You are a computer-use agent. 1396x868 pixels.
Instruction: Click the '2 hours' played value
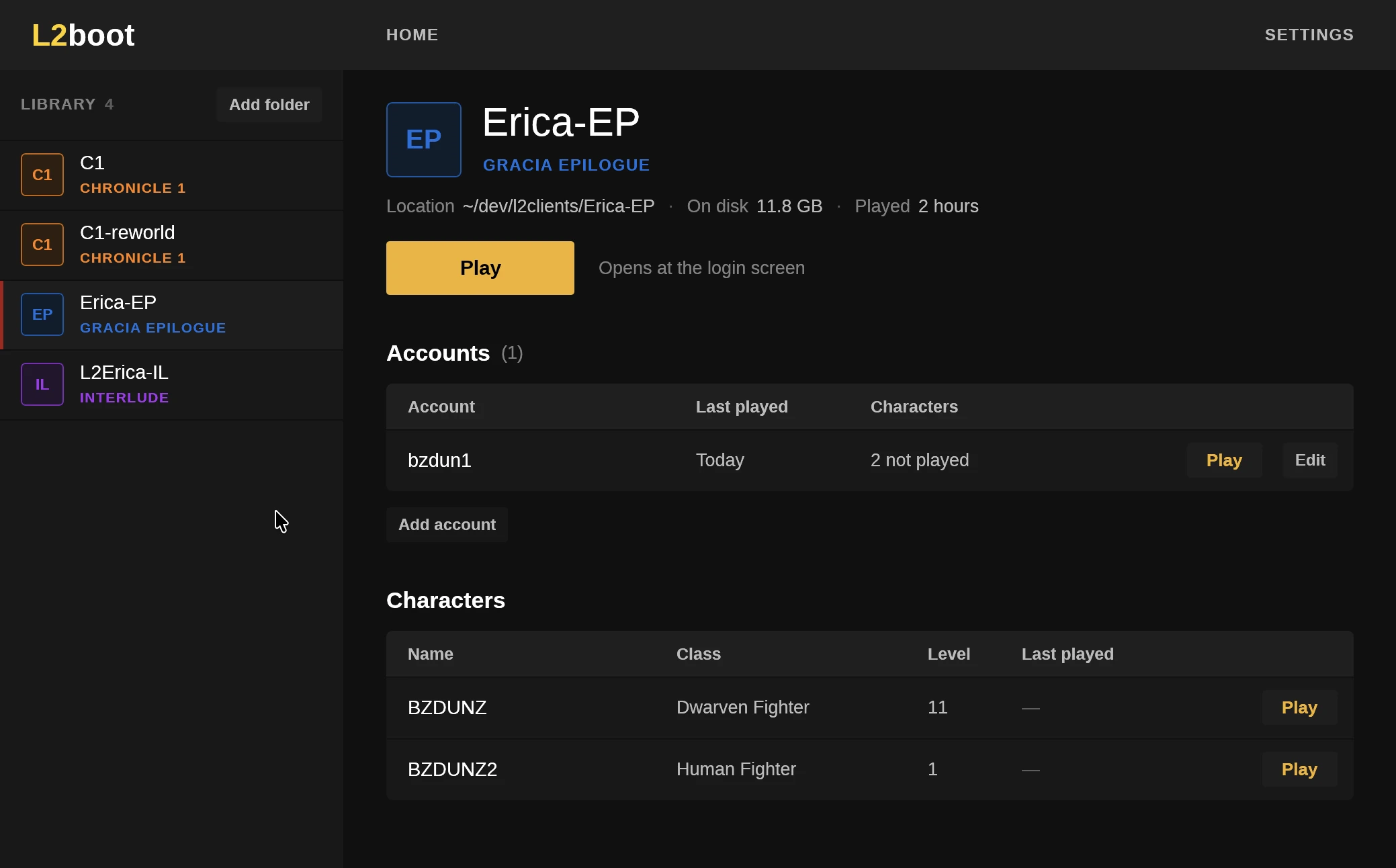tap(949, 206)
